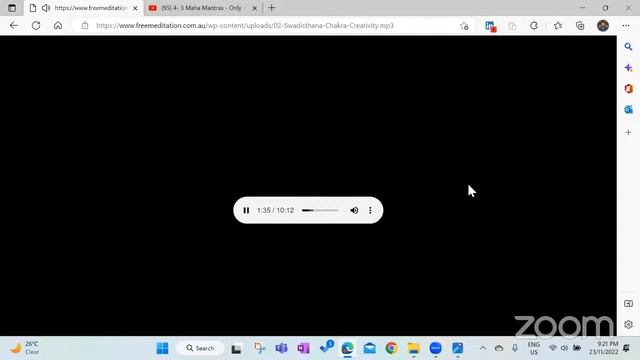Close the 3 Maha Mantras tab

click(254, 8)
